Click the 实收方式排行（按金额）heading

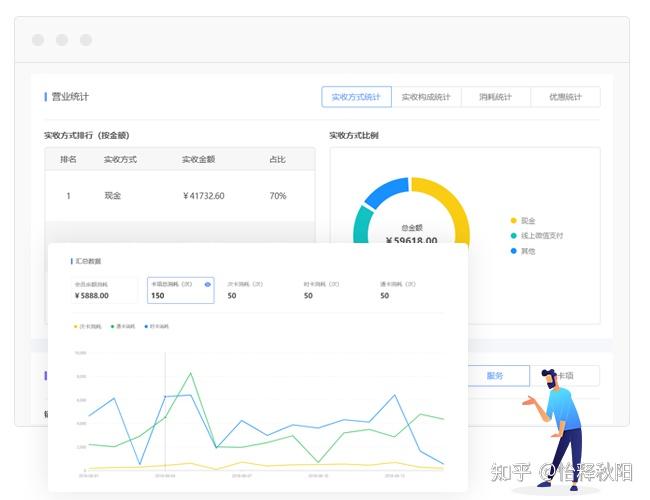[87, 135]
